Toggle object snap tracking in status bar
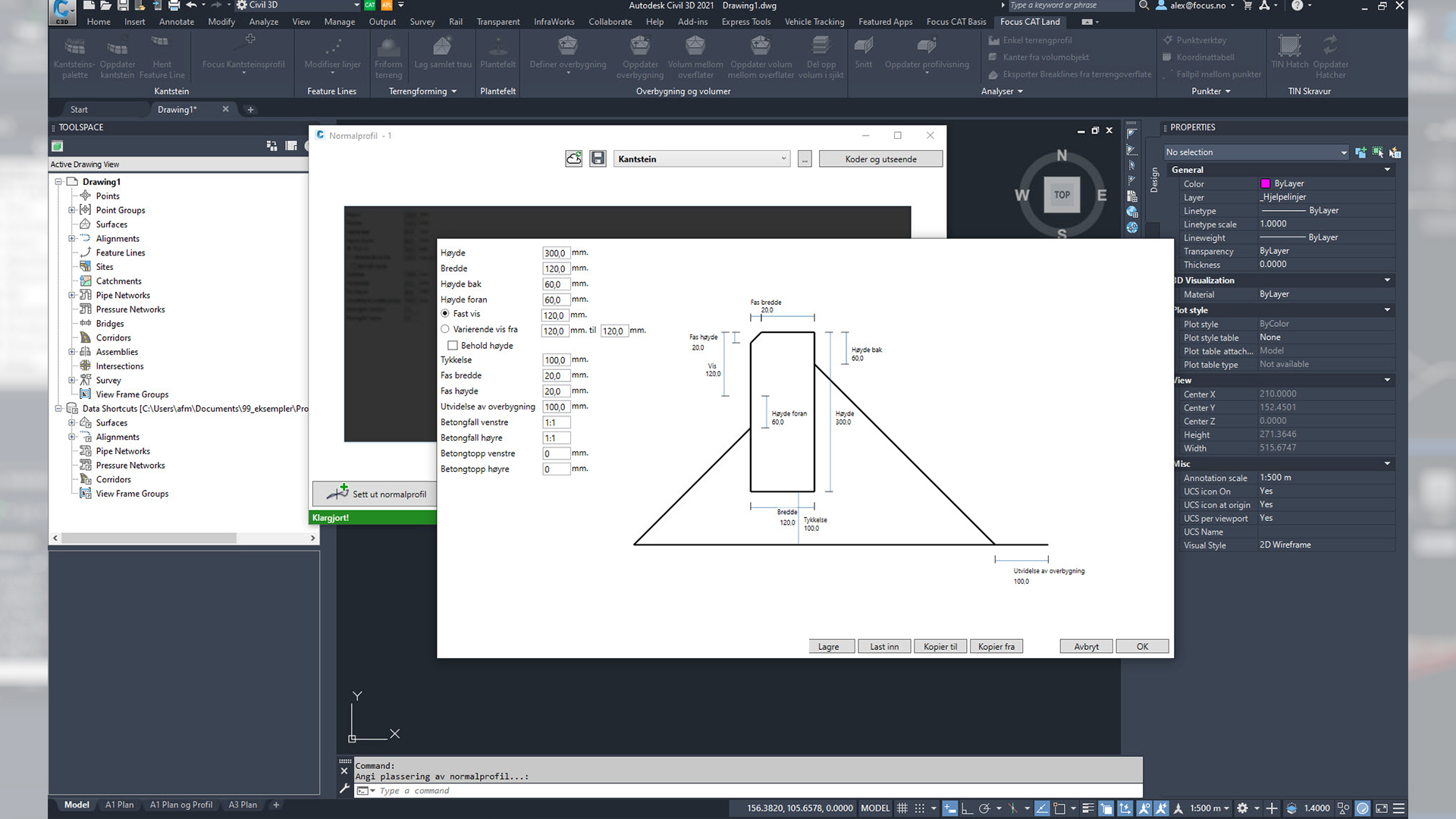The height and width of the screenshot is (819, 1456). [1042, 808]
